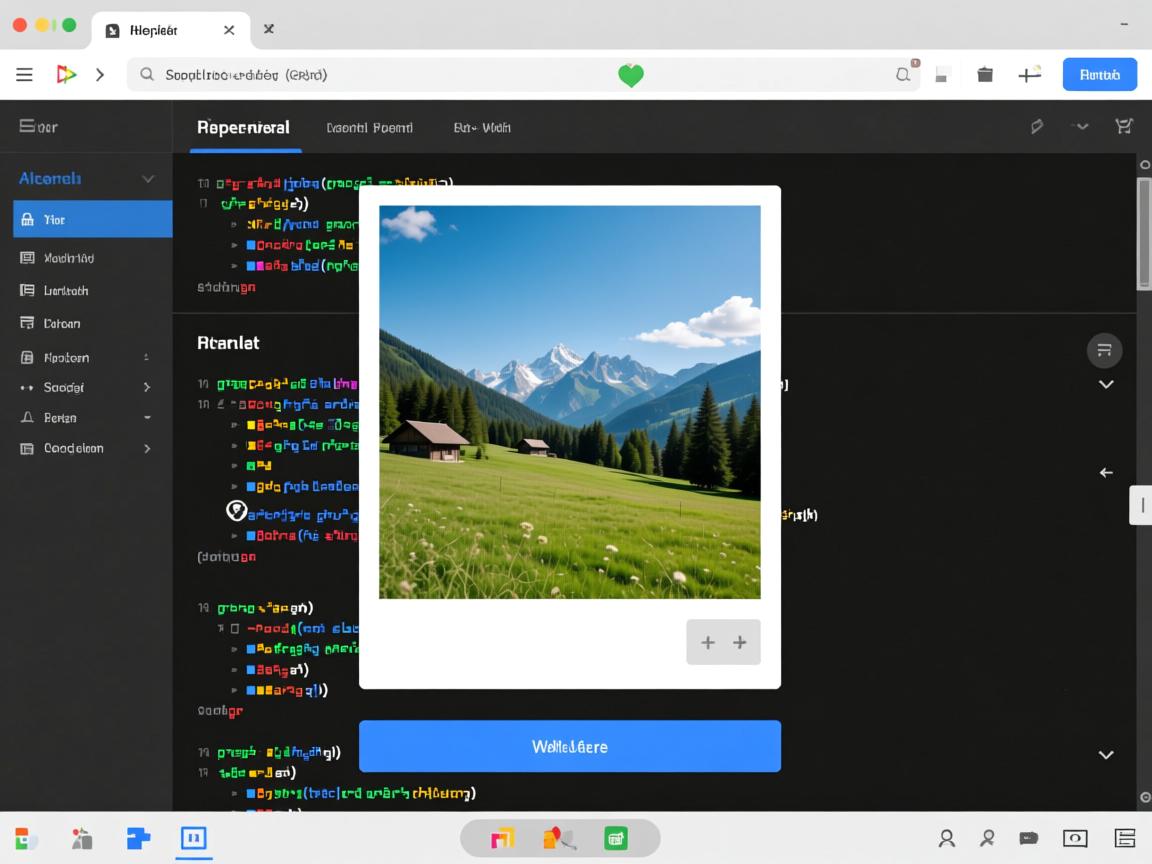
Task: Click the plus button in the image dialog
Action: pyautogui.click(x=723, y=642)
